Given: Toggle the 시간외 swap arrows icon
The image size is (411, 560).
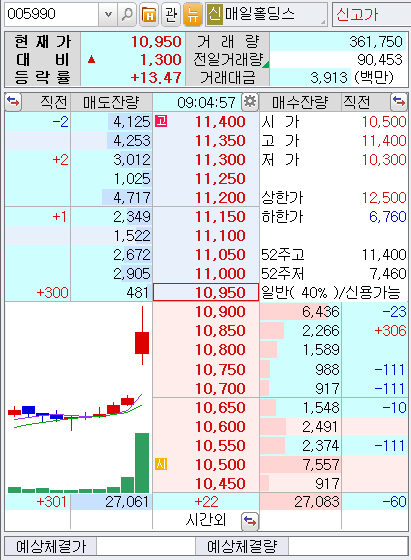Looking at the screenshot, I should click(x=250, y=521).
